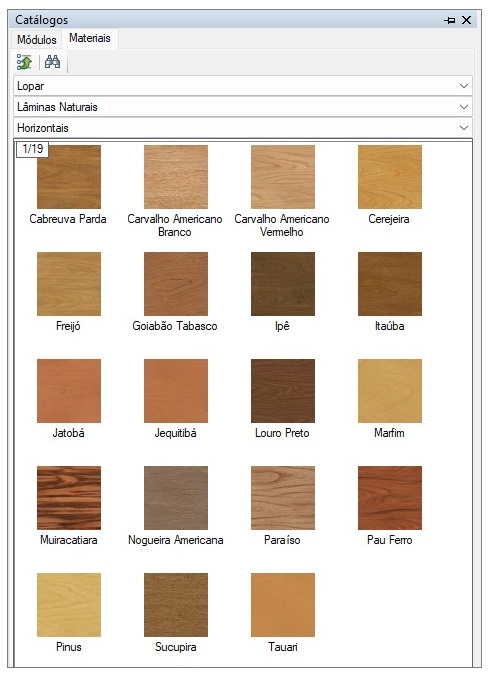The image size is (490, 674).
Task: Select the Cabreuva Parda wood swatch
Action: (x=69, y=177)
